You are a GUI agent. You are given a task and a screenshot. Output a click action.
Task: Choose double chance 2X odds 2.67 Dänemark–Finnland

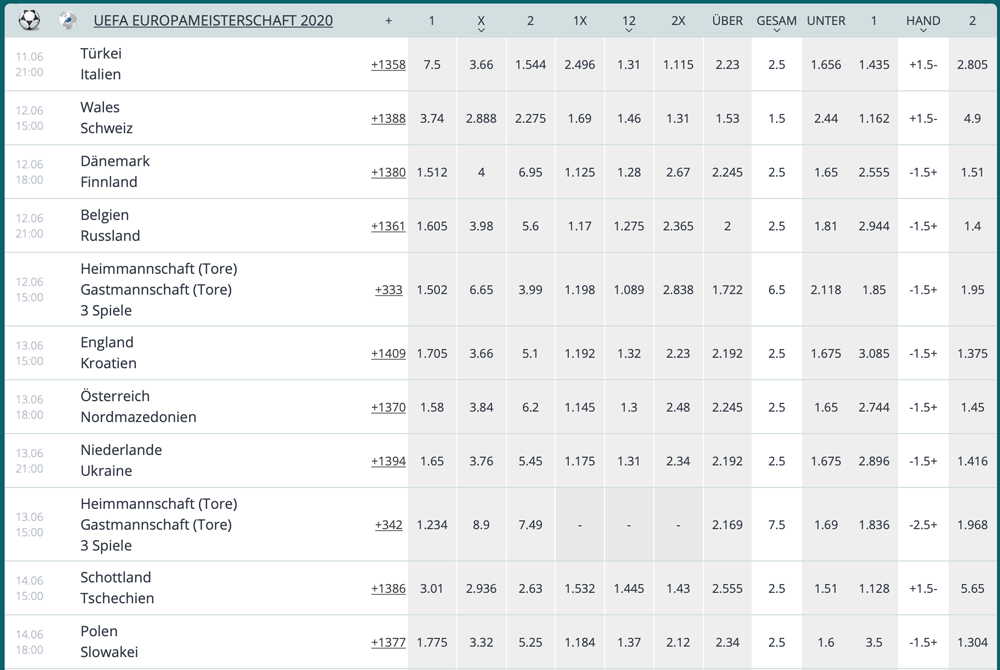point(678,172)
